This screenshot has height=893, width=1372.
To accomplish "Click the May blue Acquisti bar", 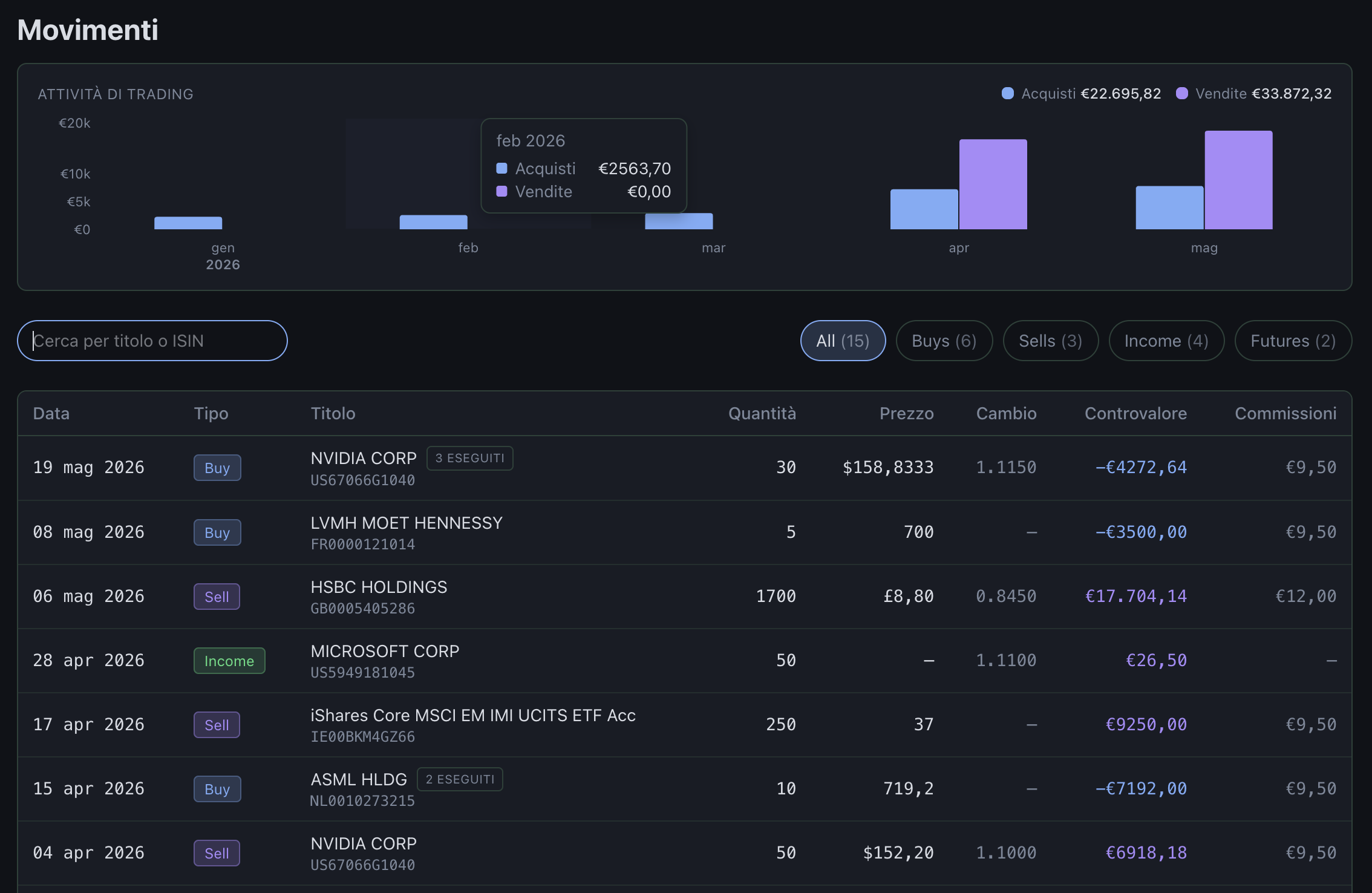I will coord(1169,208).
